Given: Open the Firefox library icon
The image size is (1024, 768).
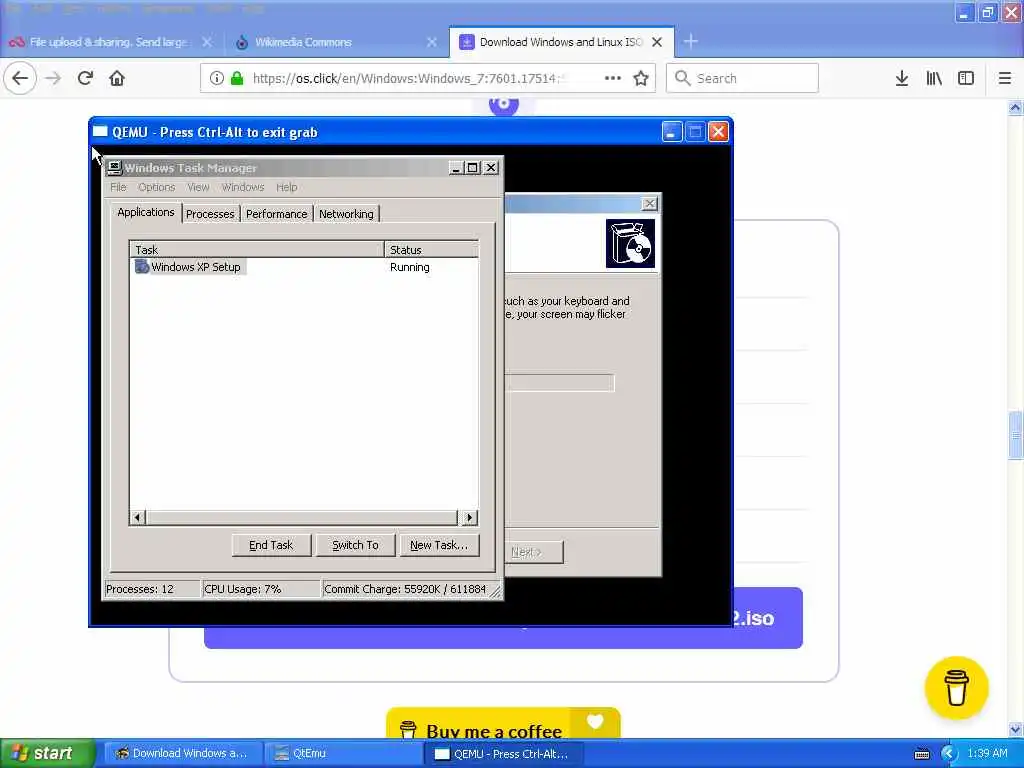Looking at the screenshot, I should coord(934,78).
